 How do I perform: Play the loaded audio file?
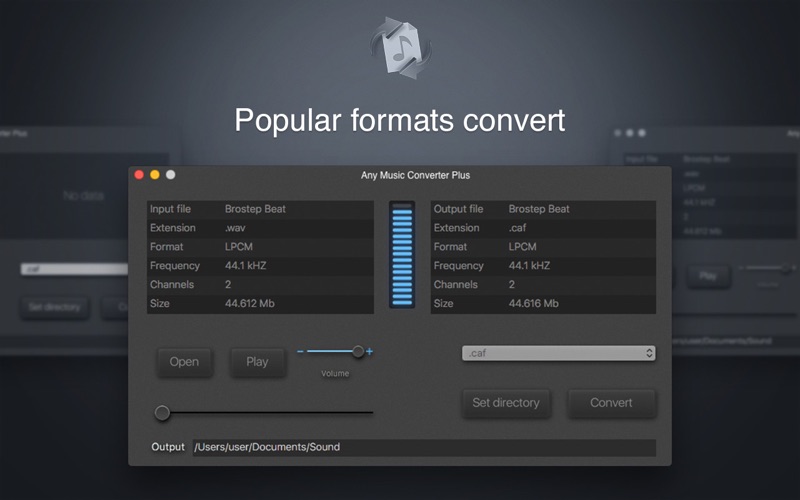pyautogui.click(x=257, y=362)
